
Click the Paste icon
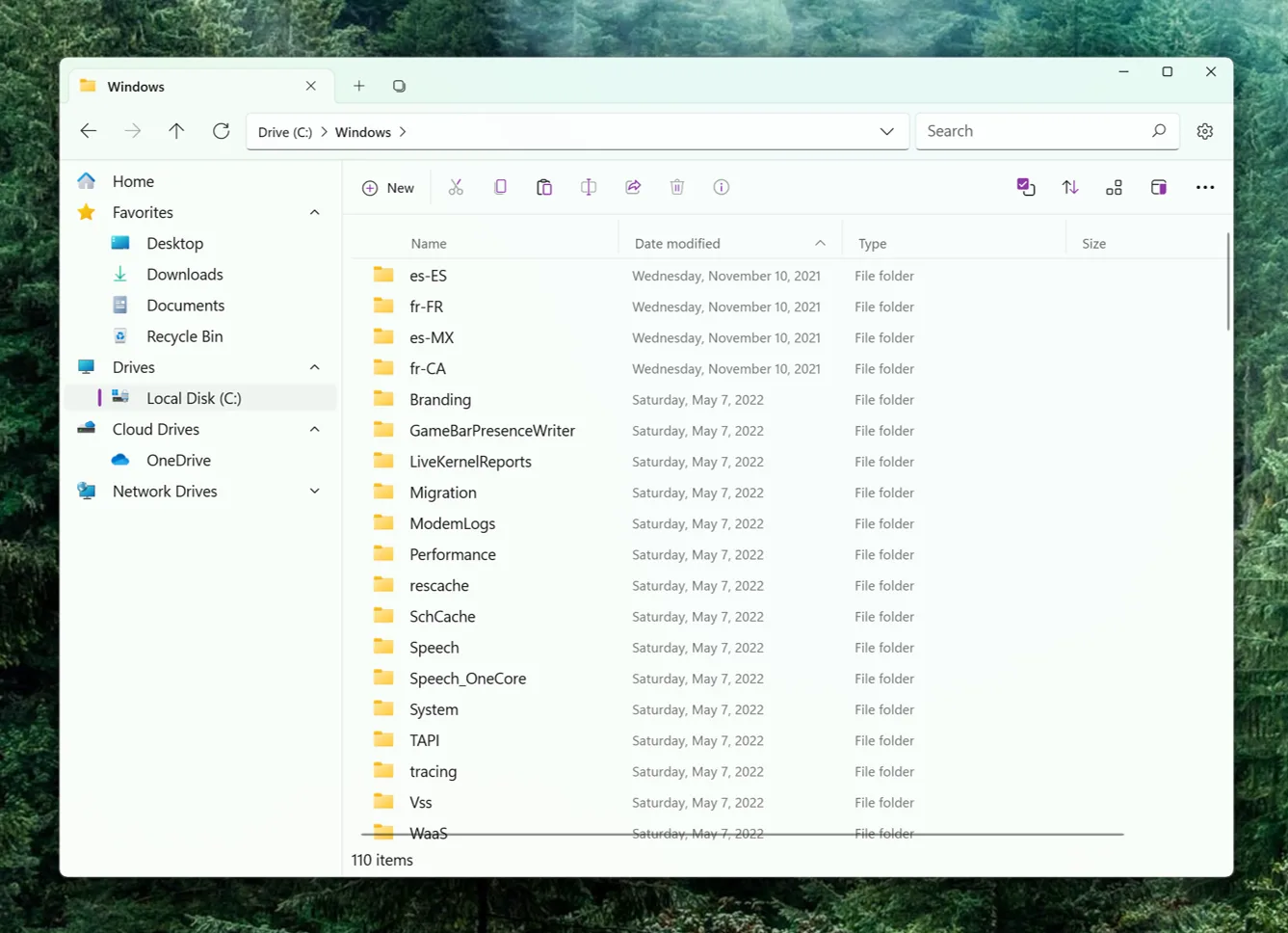(544, 186)
